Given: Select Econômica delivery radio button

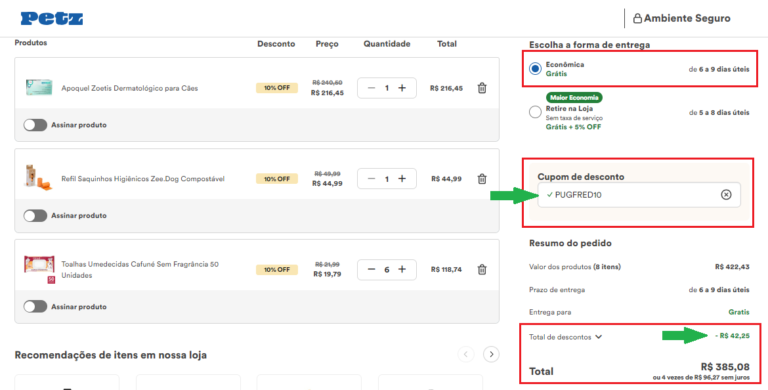Looking at the screenshot, I should click(535, 69).
